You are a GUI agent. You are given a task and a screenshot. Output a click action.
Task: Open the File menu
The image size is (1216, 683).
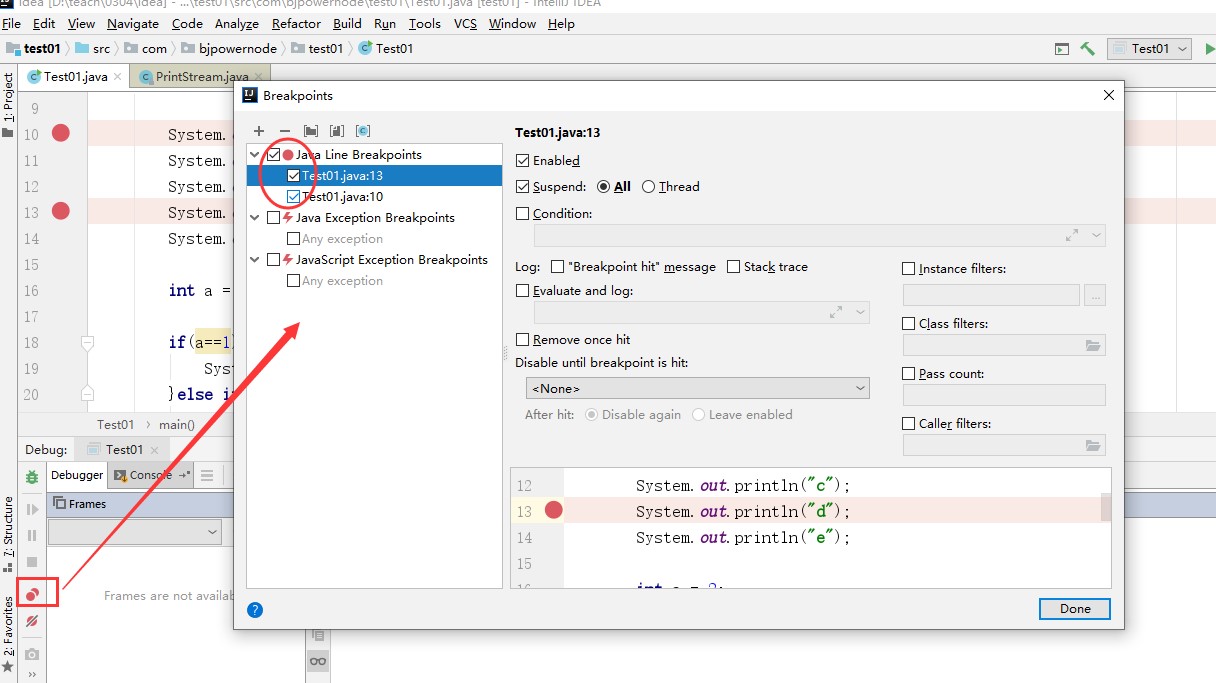tap(12, 23)
